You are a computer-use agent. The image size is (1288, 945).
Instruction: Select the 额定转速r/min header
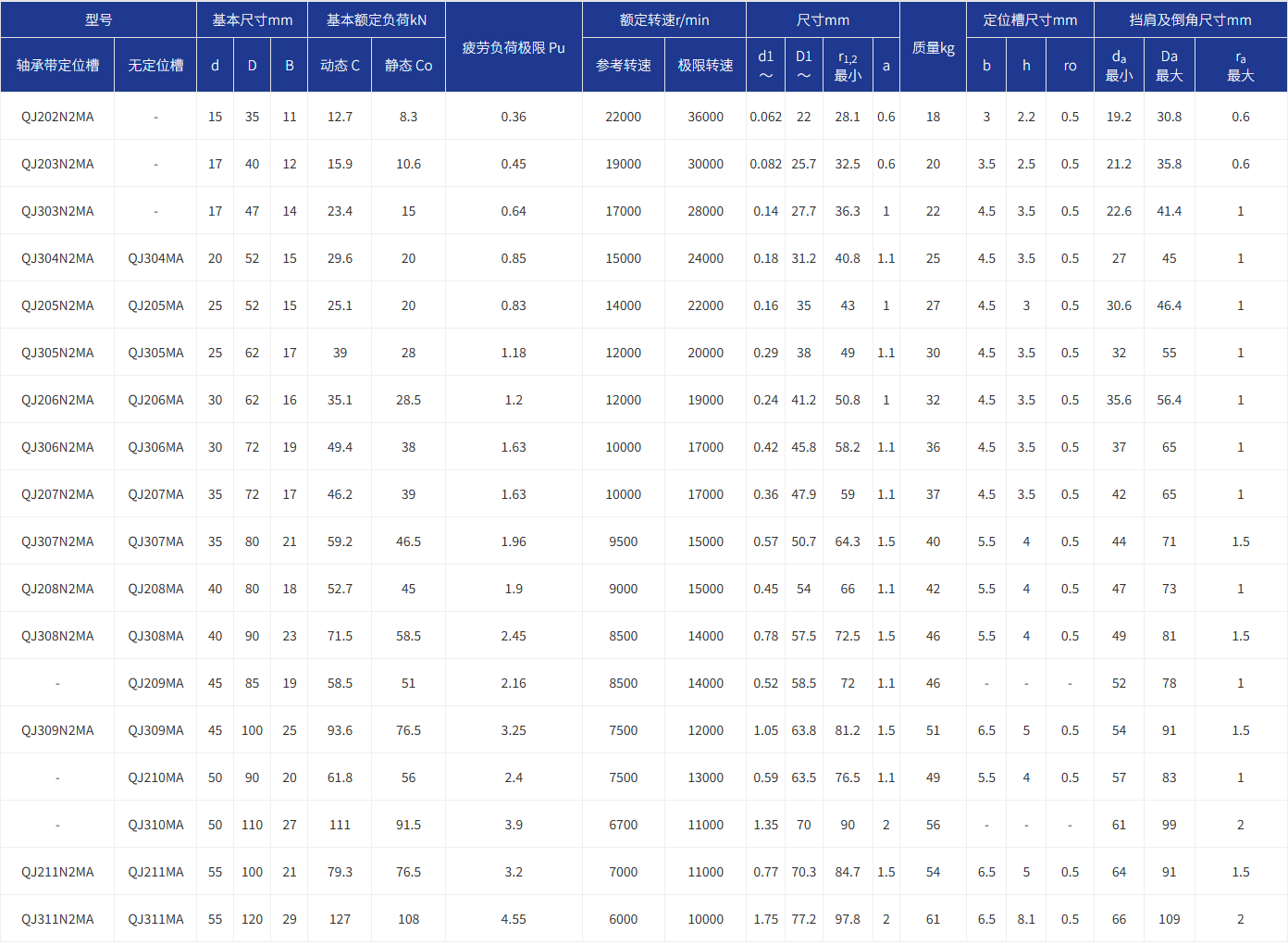(664, 19)
